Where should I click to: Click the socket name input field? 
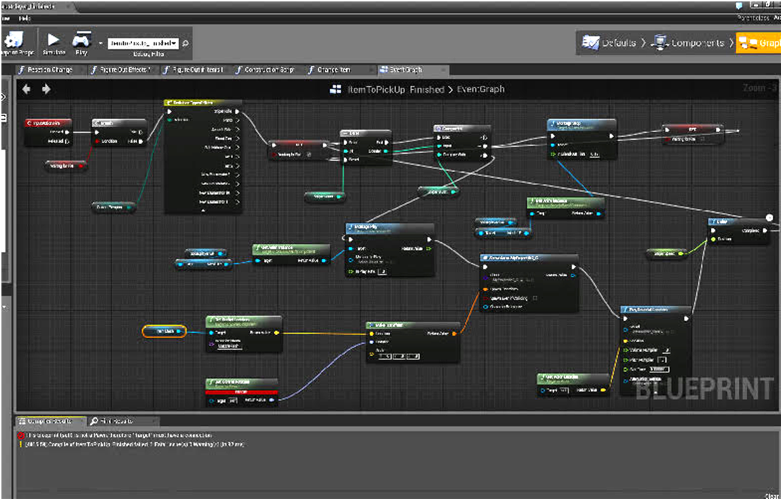[x=229, y=346]
